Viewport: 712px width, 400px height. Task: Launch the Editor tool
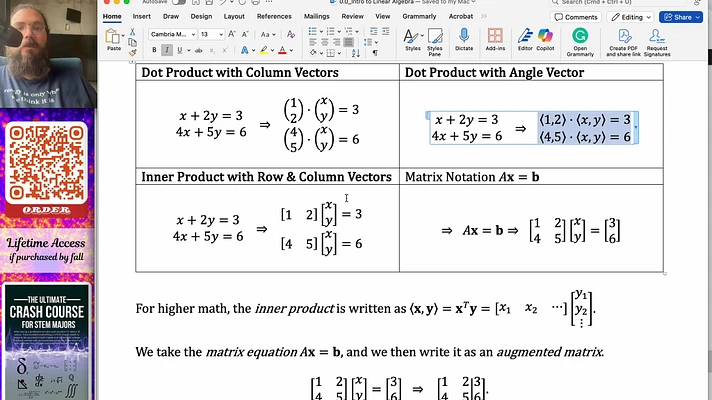point(525,40)
